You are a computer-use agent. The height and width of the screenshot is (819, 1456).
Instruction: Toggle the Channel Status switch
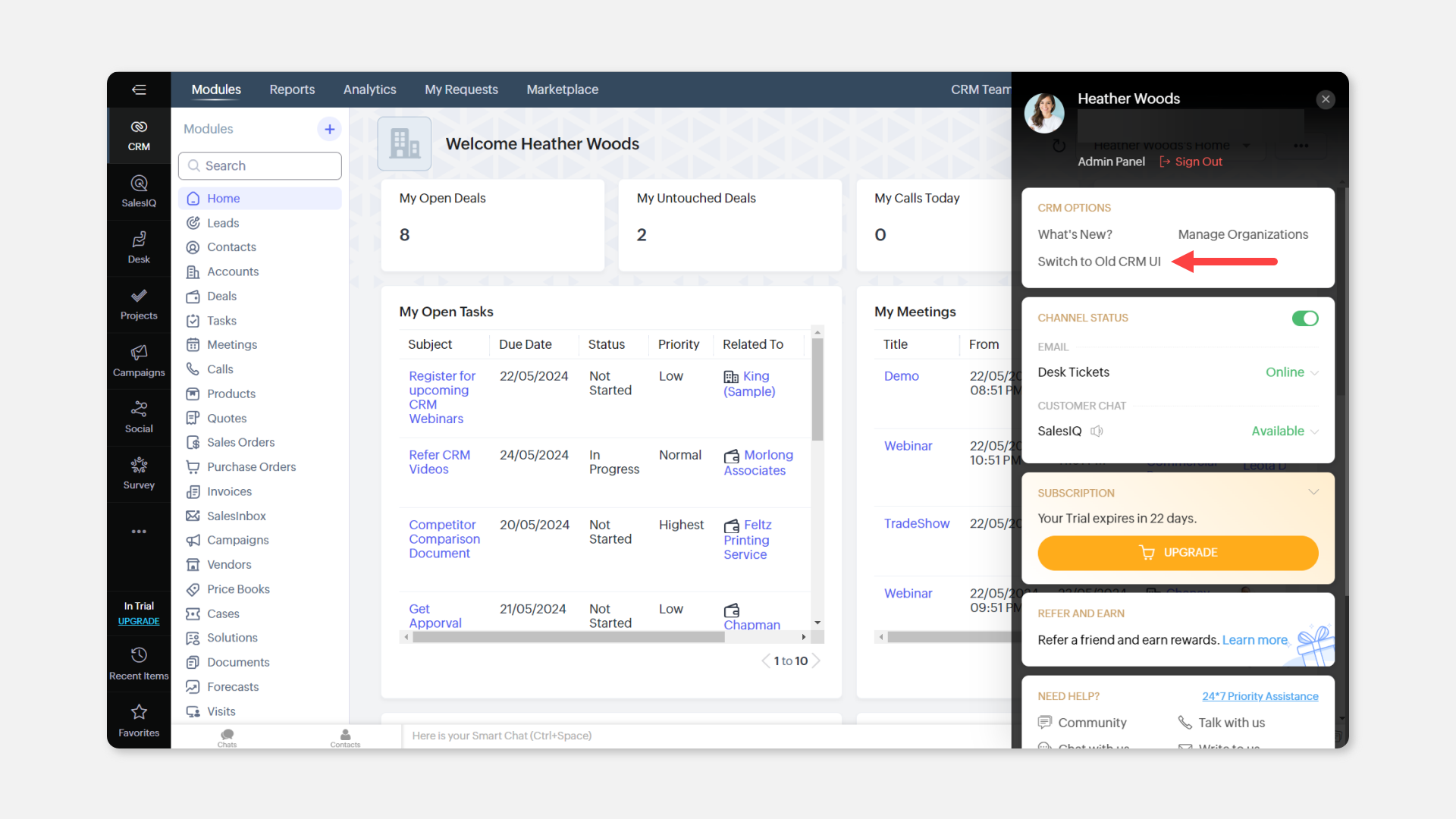point(1305,318)
